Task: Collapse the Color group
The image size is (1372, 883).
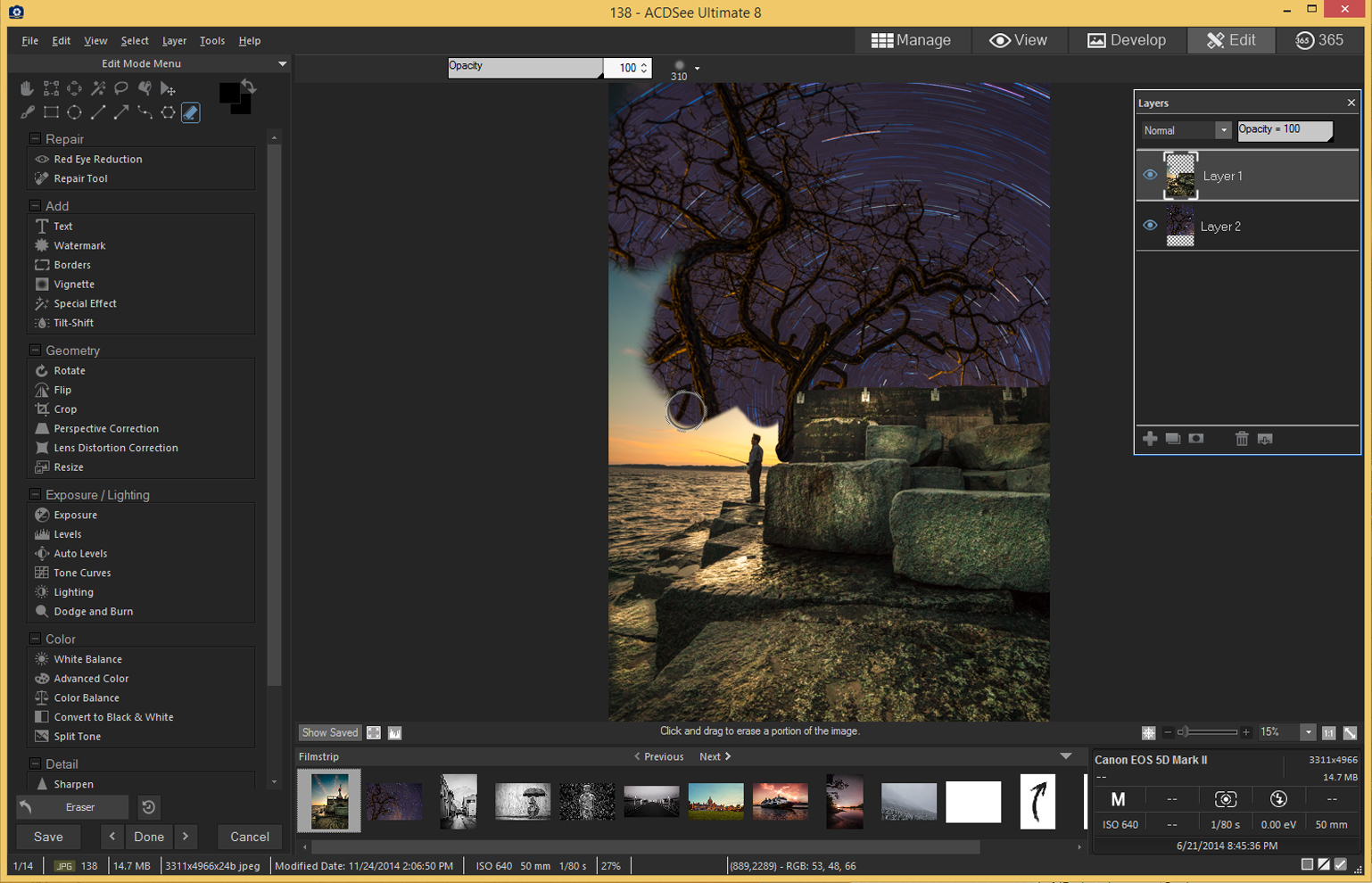Action: tap(35, 639)
